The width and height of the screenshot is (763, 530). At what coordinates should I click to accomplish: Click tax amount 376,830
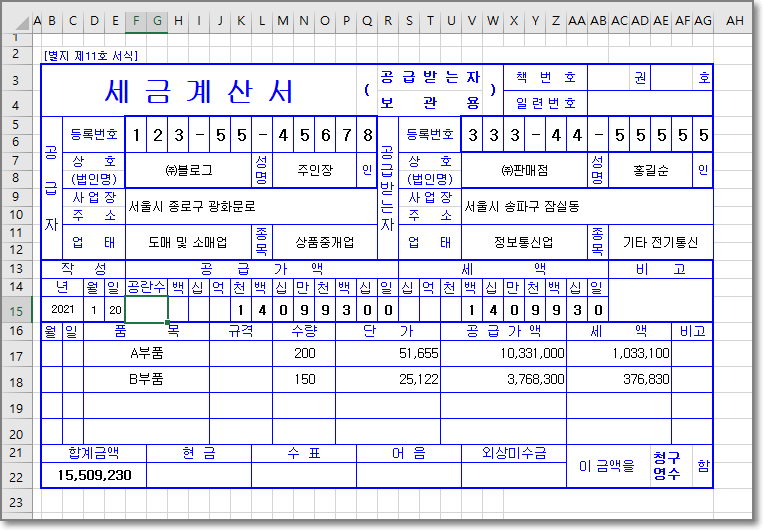pyautogui.click(x=619, y=379)
